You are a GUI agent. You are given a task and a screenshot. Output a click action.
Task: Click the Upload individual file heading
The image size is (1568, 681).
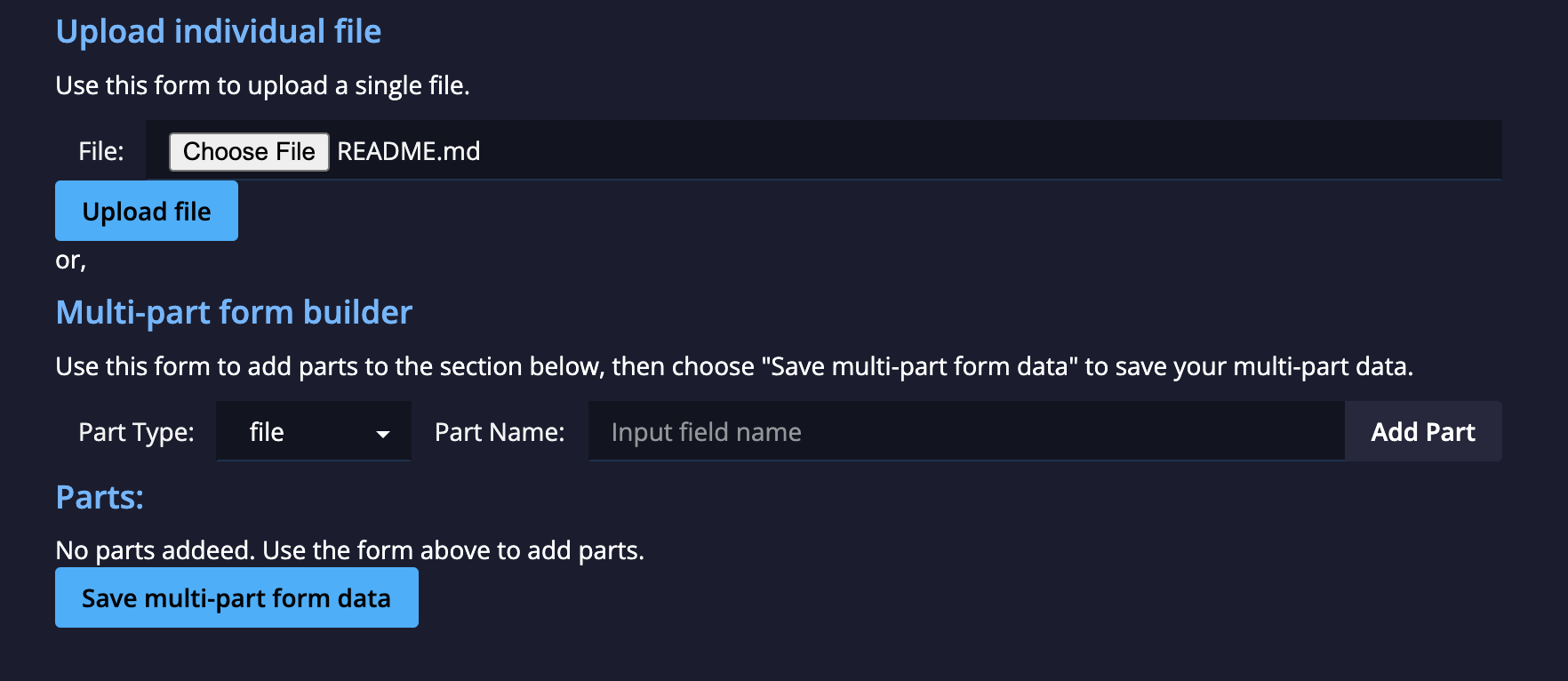219,32
